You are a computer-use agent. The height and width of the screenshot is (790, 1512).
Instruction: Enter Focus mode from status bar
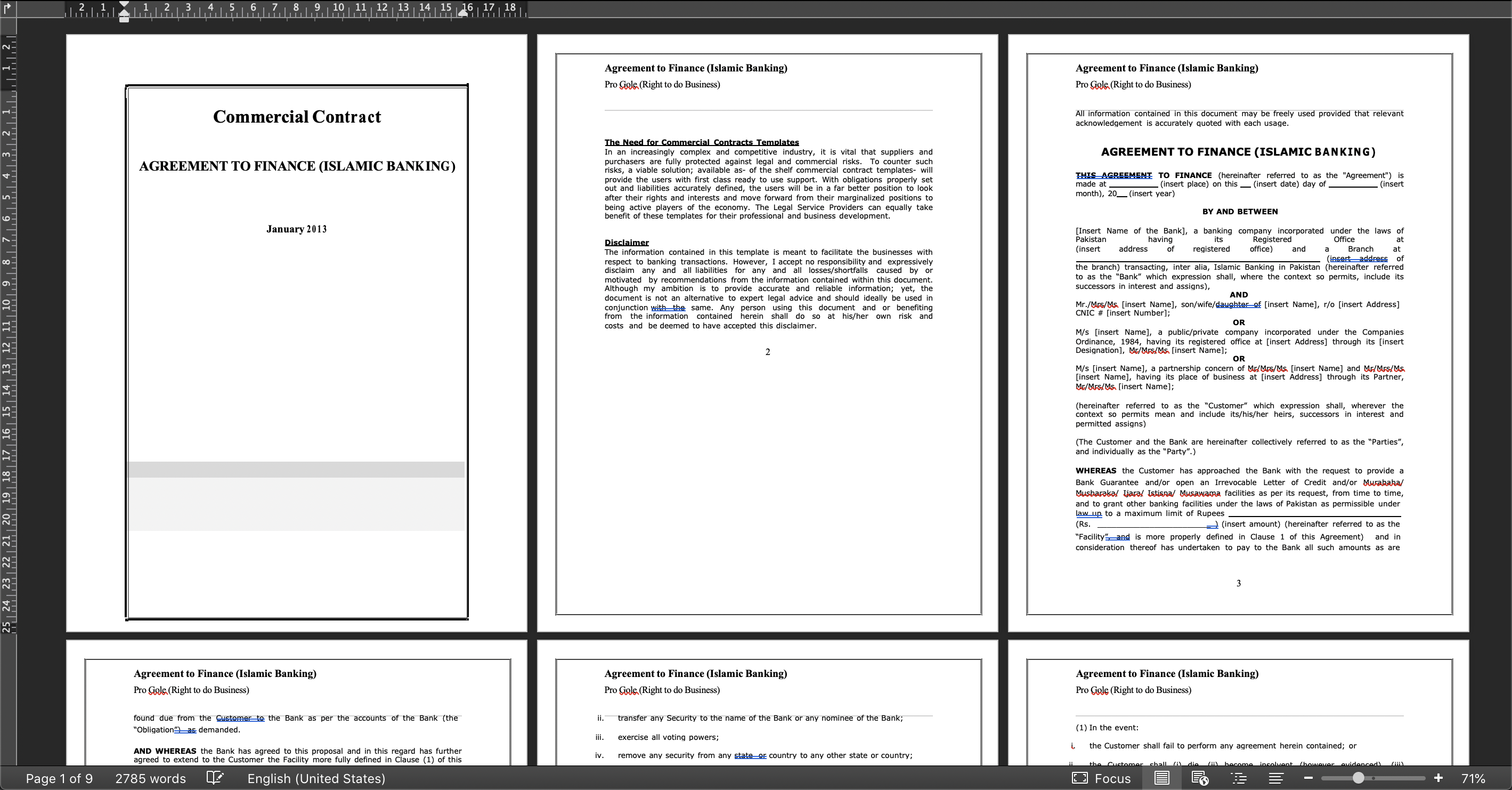click(x=1101, y=778)
